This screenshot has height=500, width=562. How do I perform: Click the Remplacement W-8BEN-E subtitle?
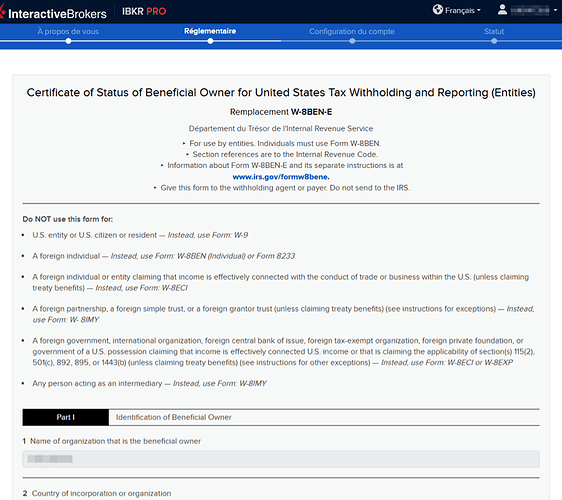coord(281,112)
